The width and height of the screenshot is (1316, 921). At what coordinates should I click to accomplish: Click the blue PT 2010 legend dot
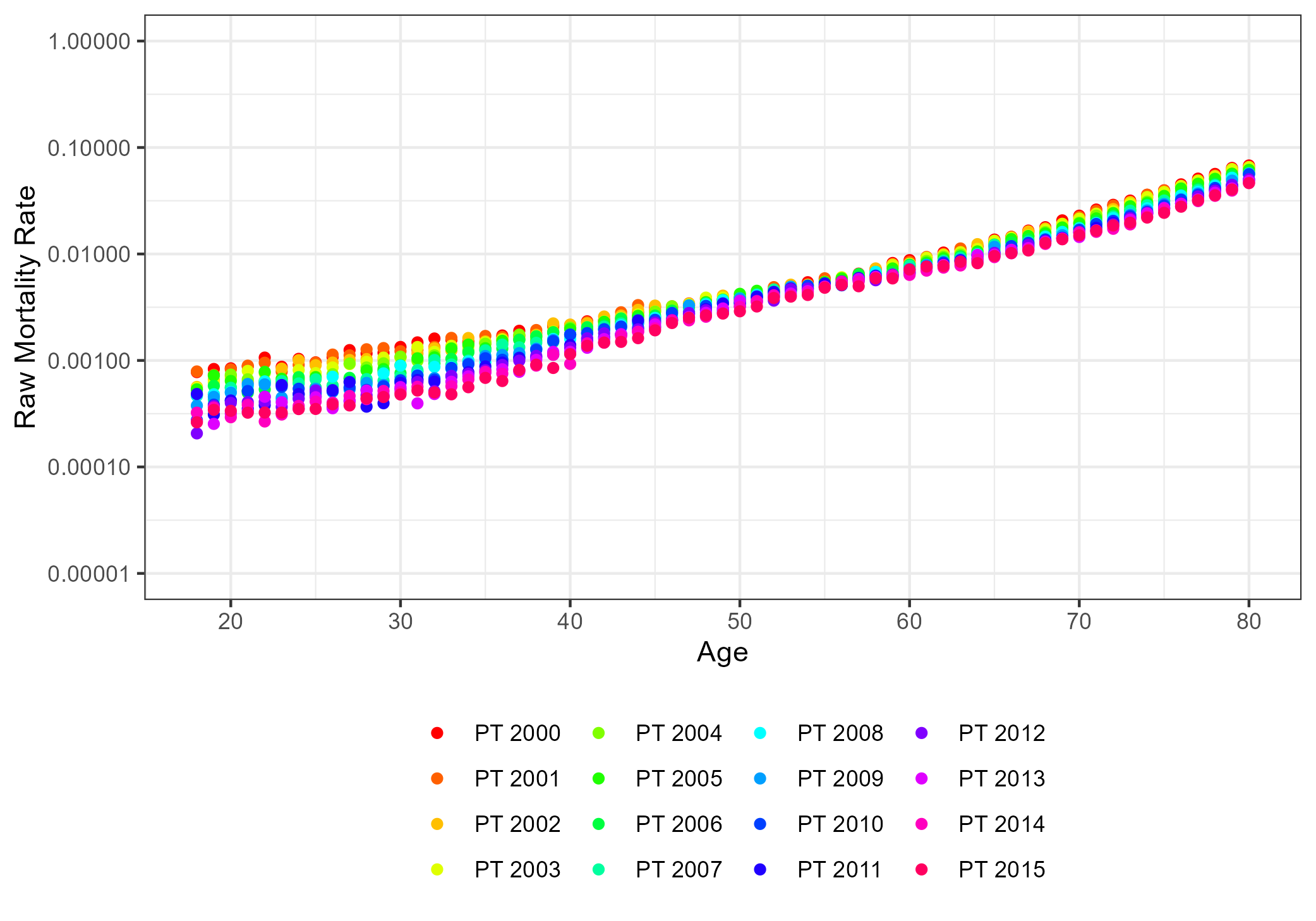click(760, 824)
